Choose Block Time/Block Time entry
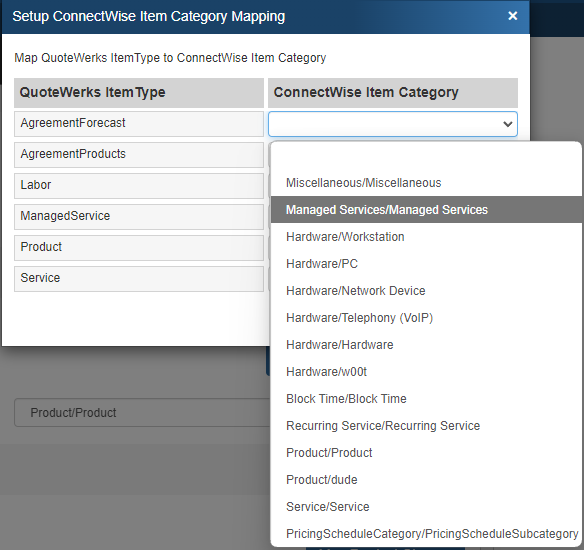This screenshot has width=584, height=550. [426, 399]
